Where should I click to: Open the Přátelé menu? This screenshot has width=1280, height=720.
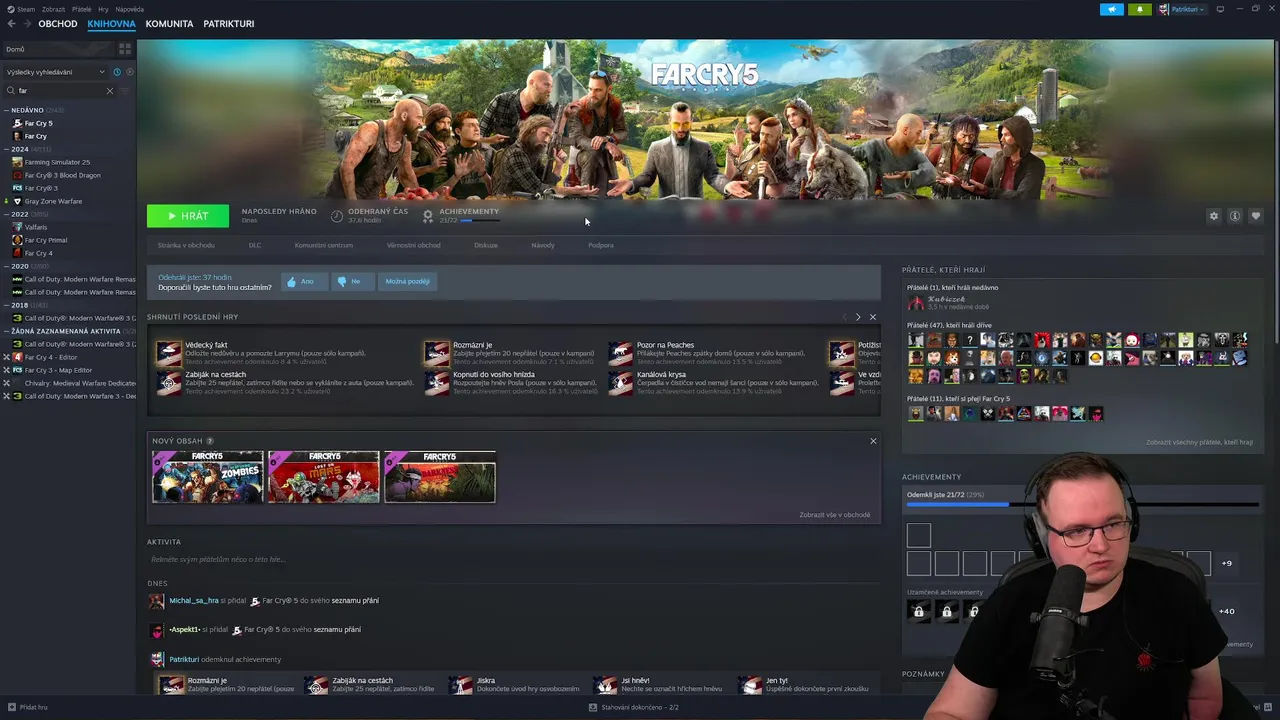(x=81, y=9)
